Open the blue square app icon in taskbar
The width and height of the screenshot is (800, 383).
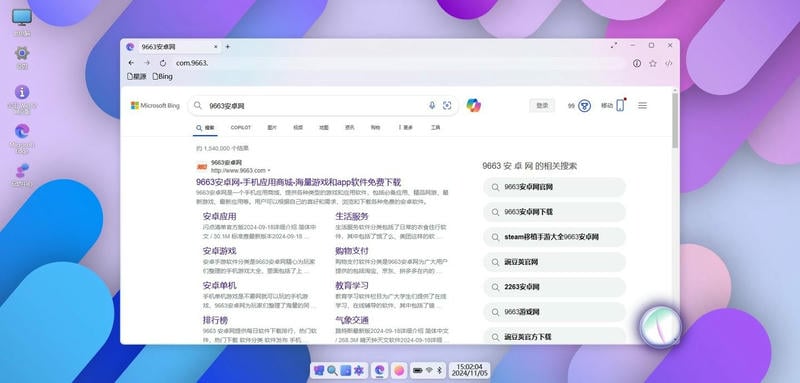click(345, 371)
